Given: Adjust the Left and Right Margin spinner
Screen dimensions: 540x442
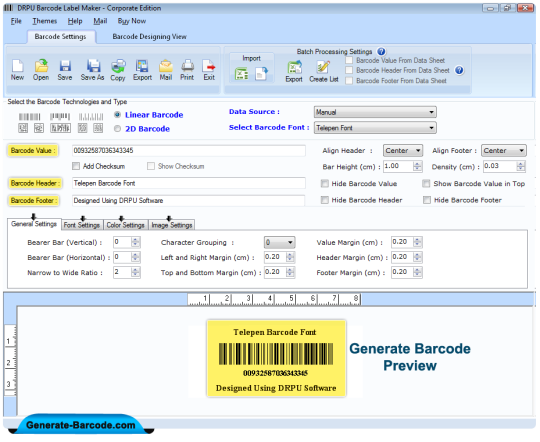Looking at the screenshot, I should [290, 257].
